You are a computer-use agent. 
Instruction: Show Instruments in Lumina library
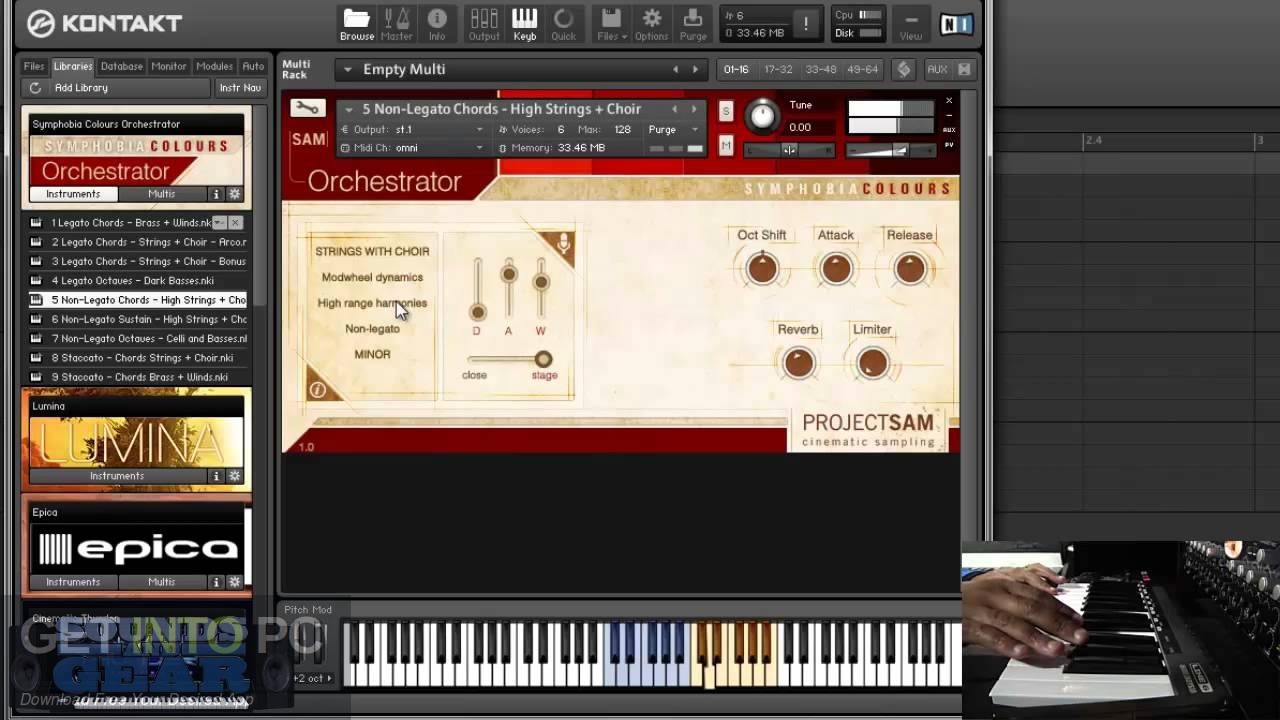117,476
